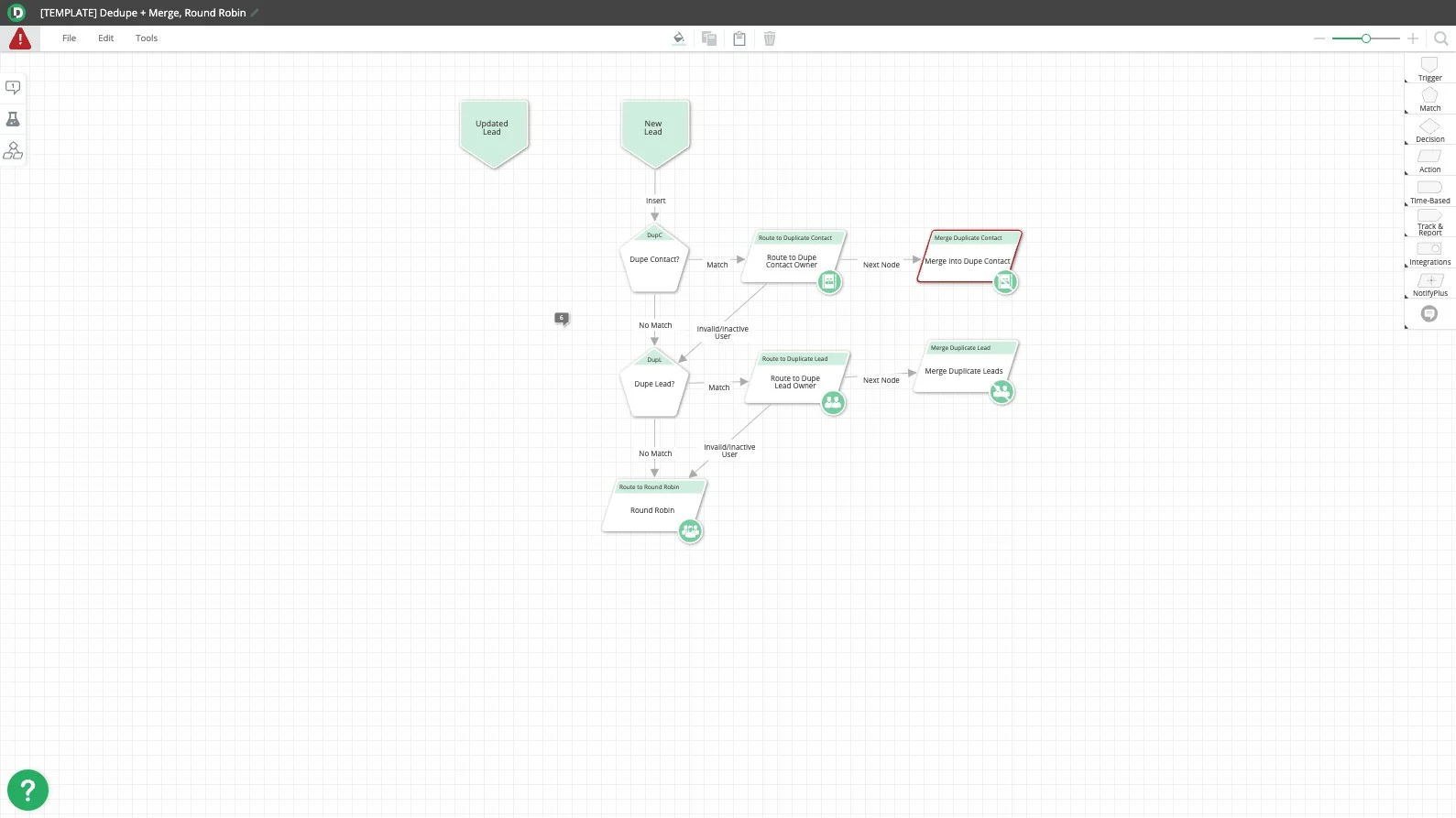Open the Tools menu

[147, 38]
